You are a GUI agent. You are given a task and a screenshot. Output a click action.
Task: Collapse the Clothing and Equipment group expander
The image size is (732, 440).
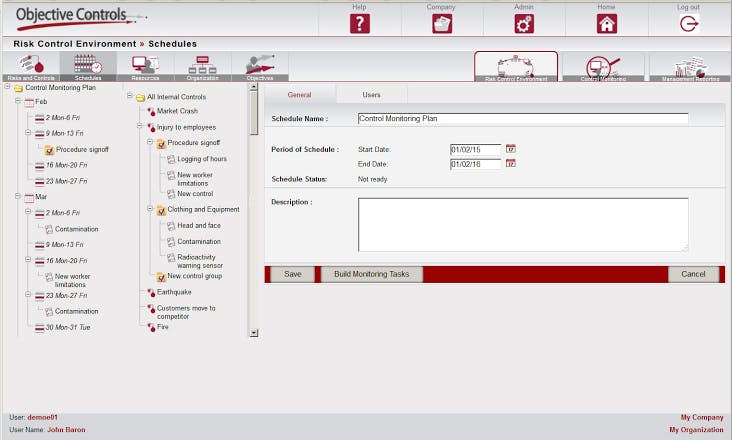[x=150, y=209]
